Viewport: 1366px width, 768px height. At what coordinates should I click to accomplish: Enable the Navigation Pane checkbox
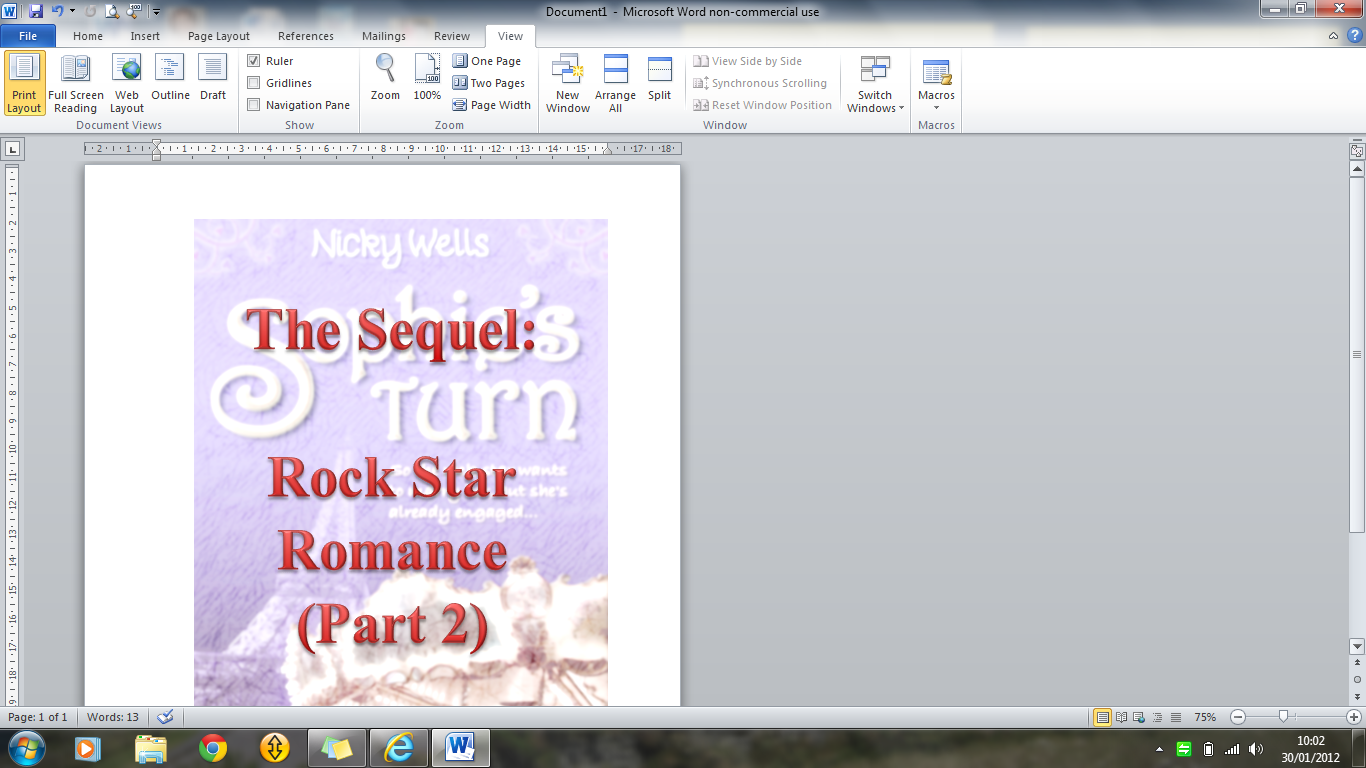tap(254, 105)
